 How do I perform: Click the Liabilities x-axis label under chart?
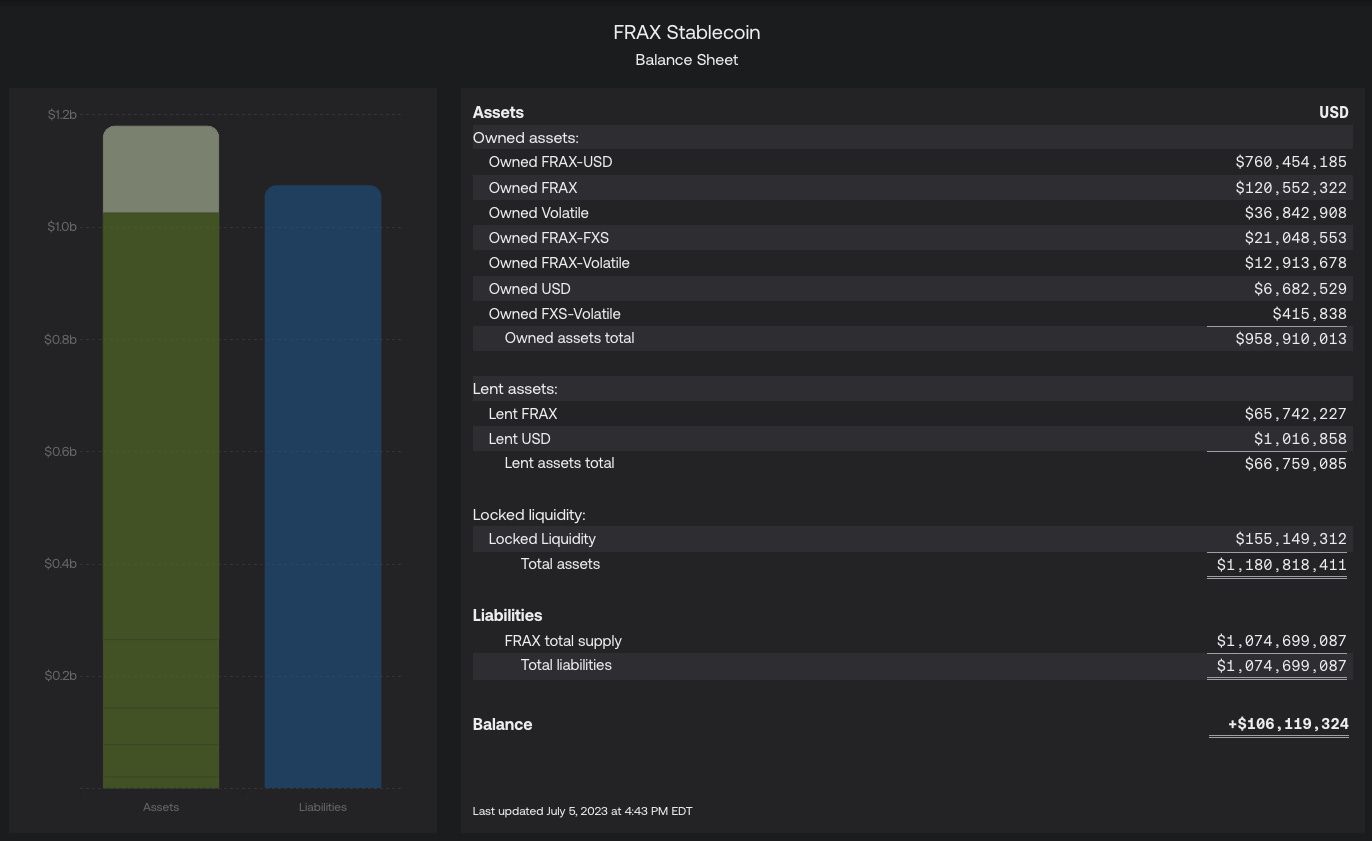[x=322, y=807]
